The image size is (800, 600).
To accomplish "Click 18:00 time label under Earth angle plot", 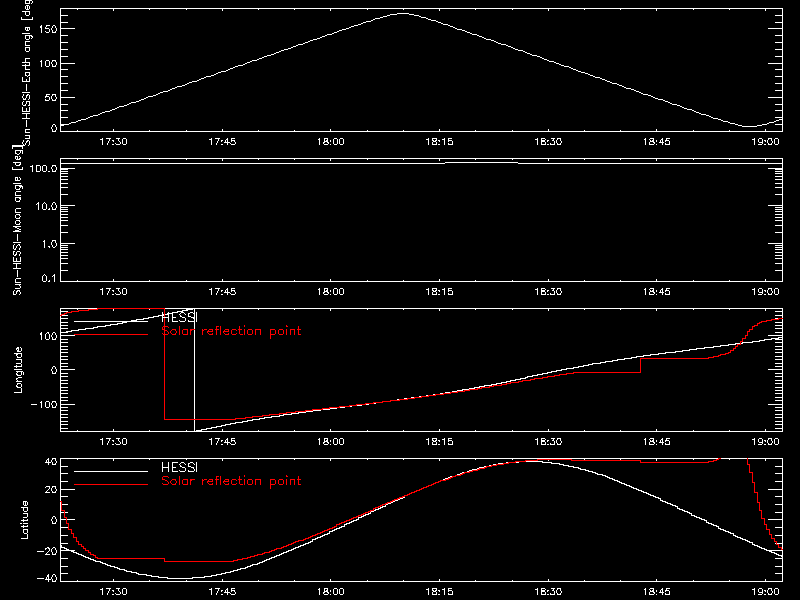I will pyautogui.click(x=331, y=141).
